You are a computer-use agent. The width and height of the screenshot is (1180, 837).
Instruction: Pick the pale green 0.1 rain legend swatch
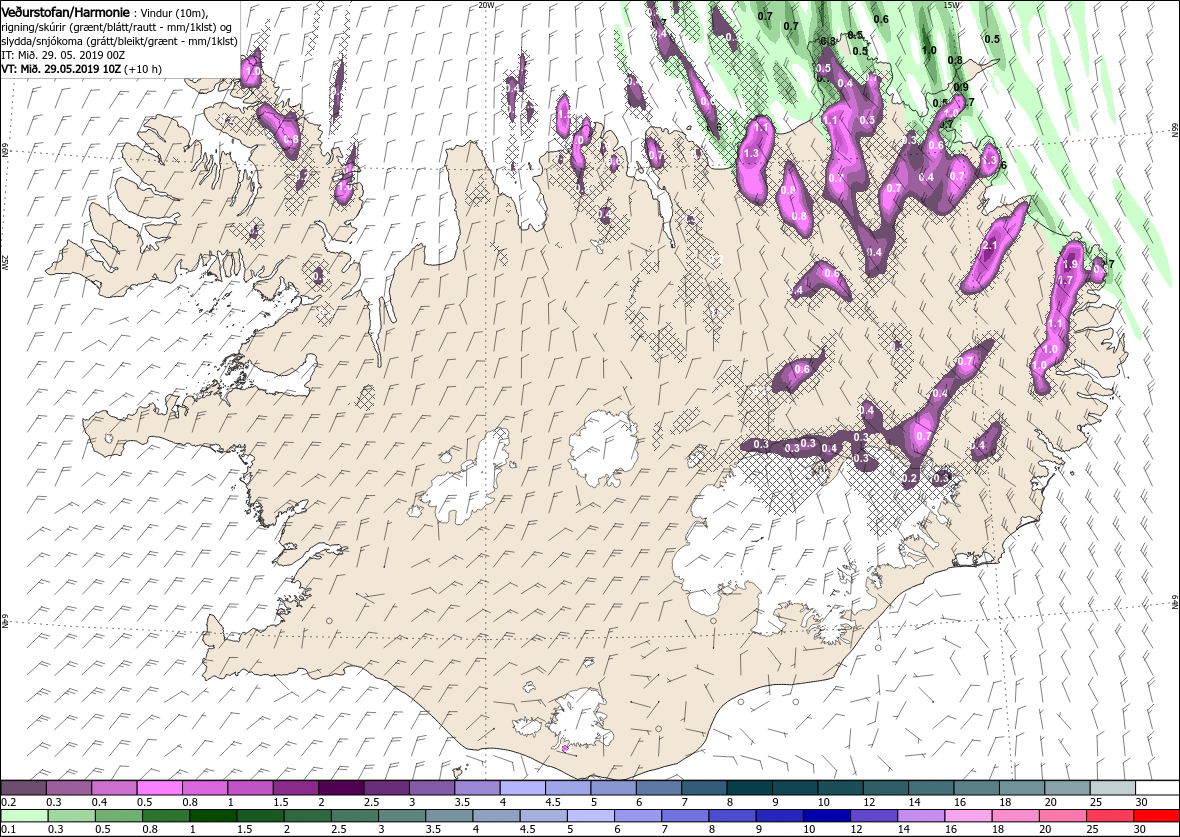pos(23,816)
